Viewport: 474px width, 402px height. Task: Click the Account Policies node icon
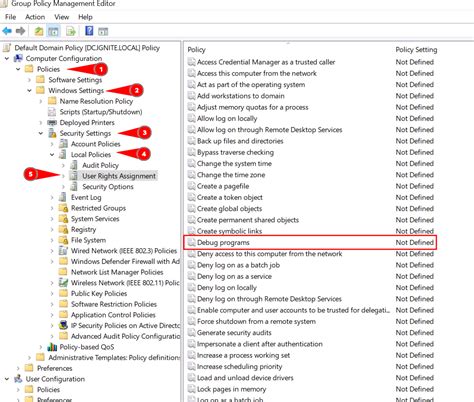pyautogui.click(x=63, y=144)
